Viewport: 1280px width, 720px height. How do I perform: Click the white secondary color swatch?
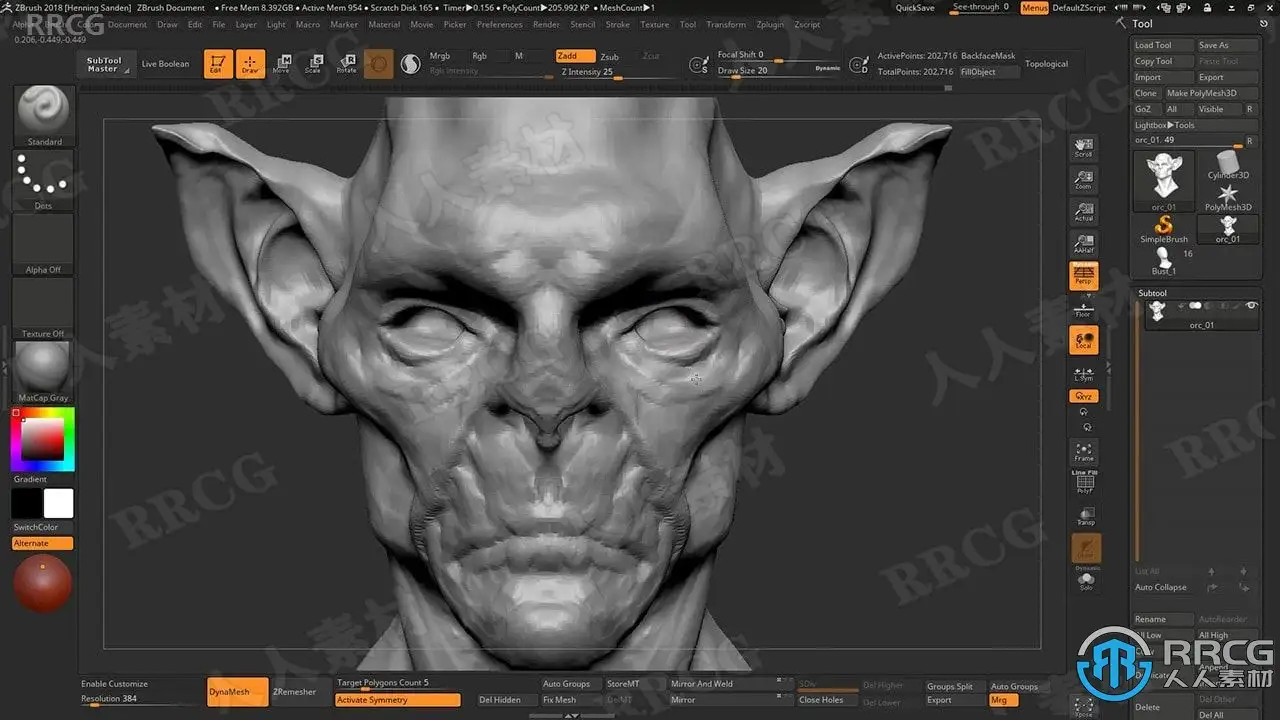click(x=58, y=503)
